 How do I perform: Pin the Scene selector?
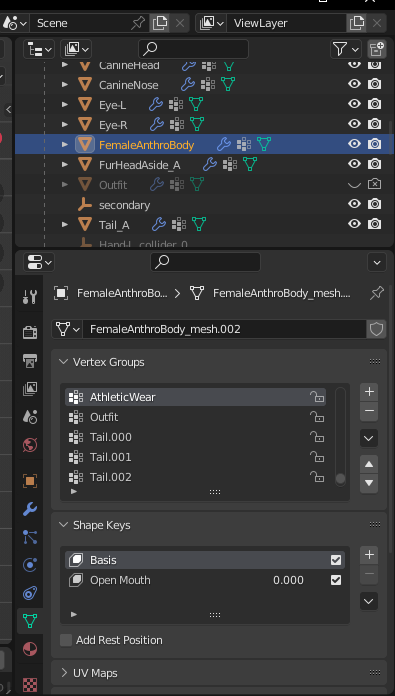[x=138, y=23]
